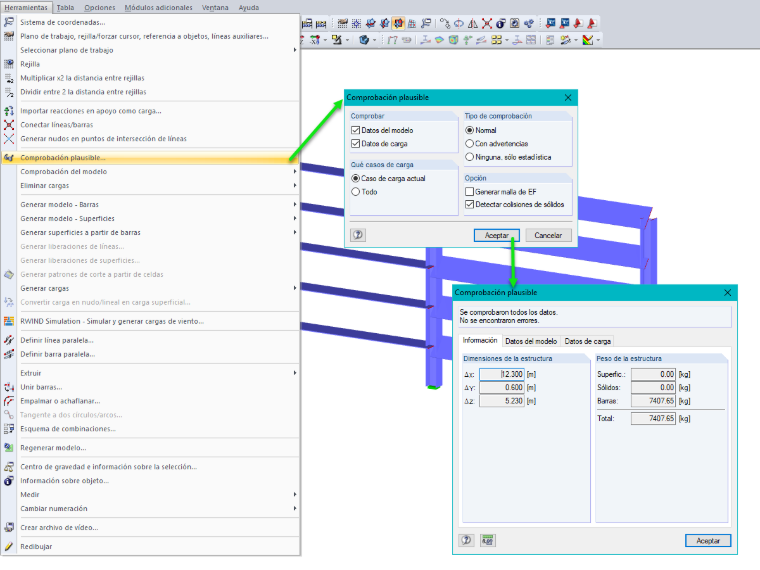The width and height of the screenshot is (760, 570).
Task: Click the Información sobre objeto icon
Action: coord(9,481)
